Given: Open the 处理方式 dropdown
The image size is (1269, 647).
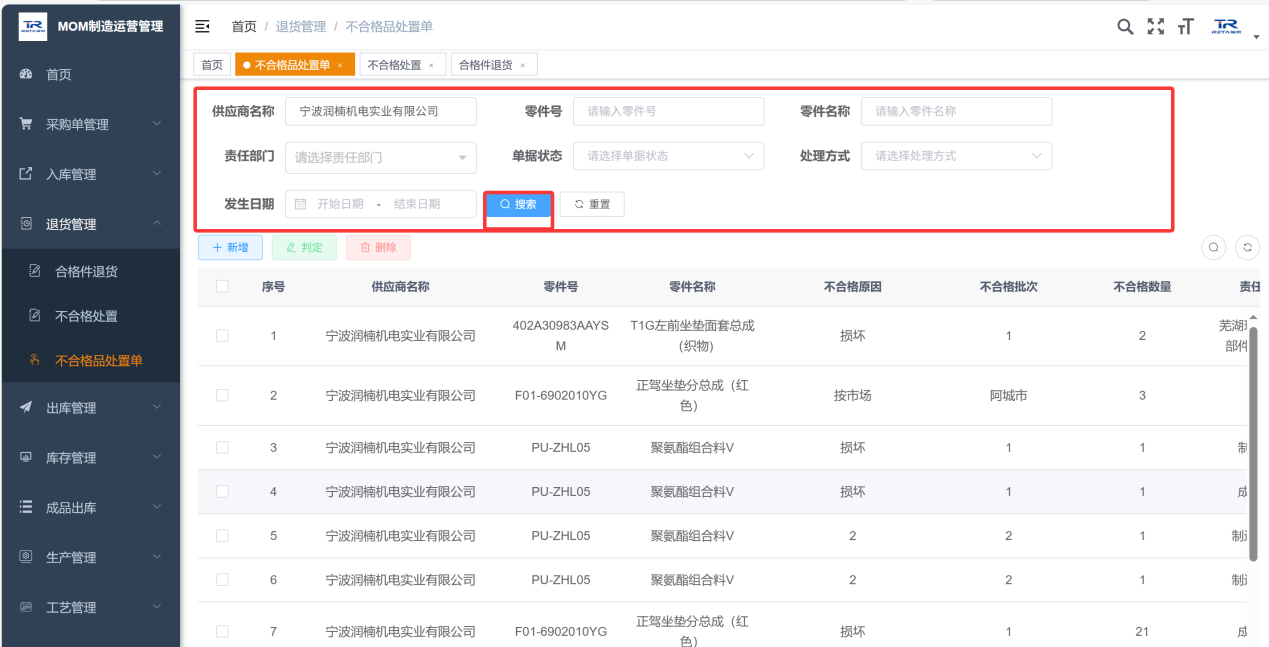Looking at the screenshot, I should (x=956, y=156).
